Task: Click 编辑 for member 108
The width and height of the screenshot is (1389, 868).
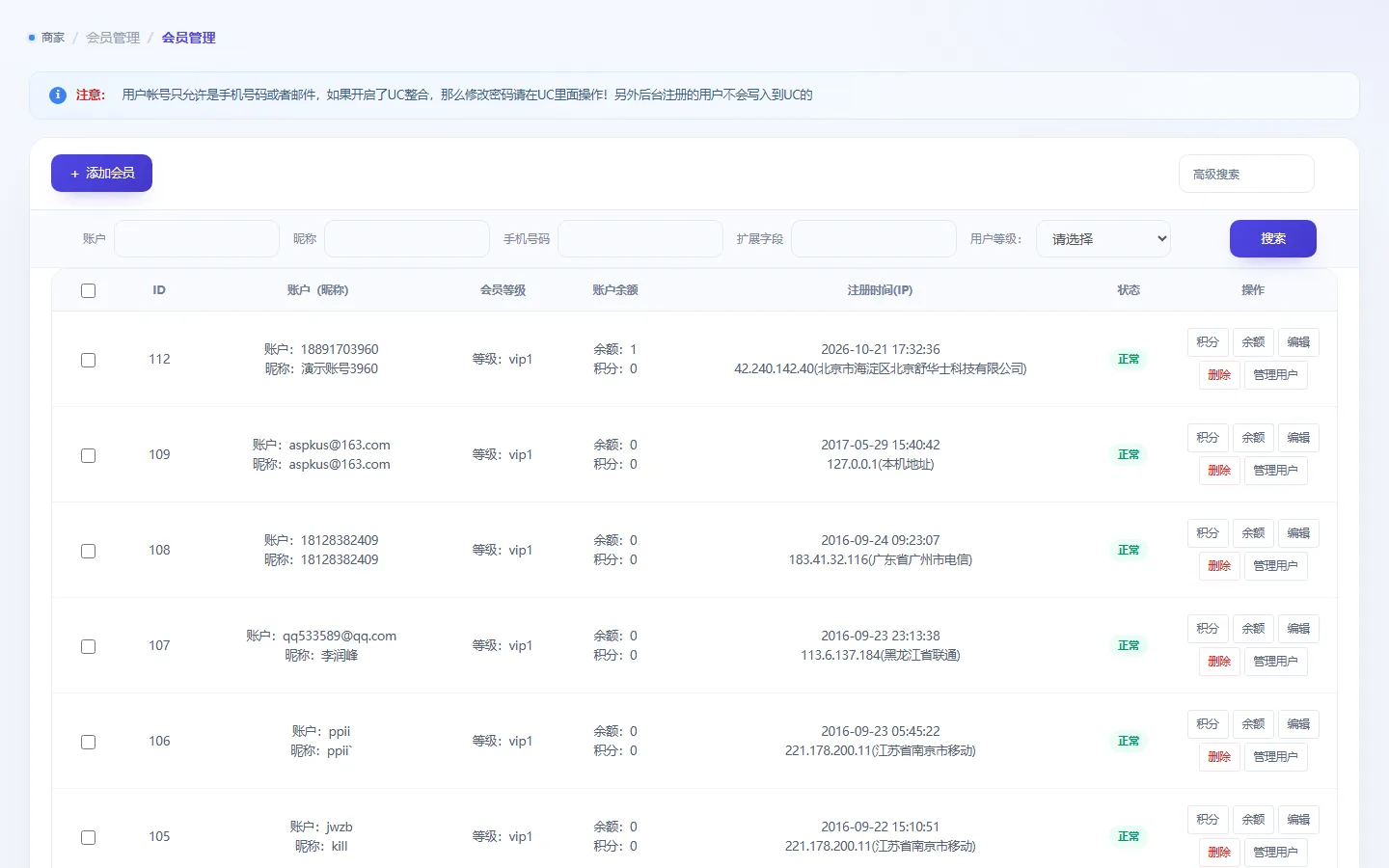Action: point(1298,533)
